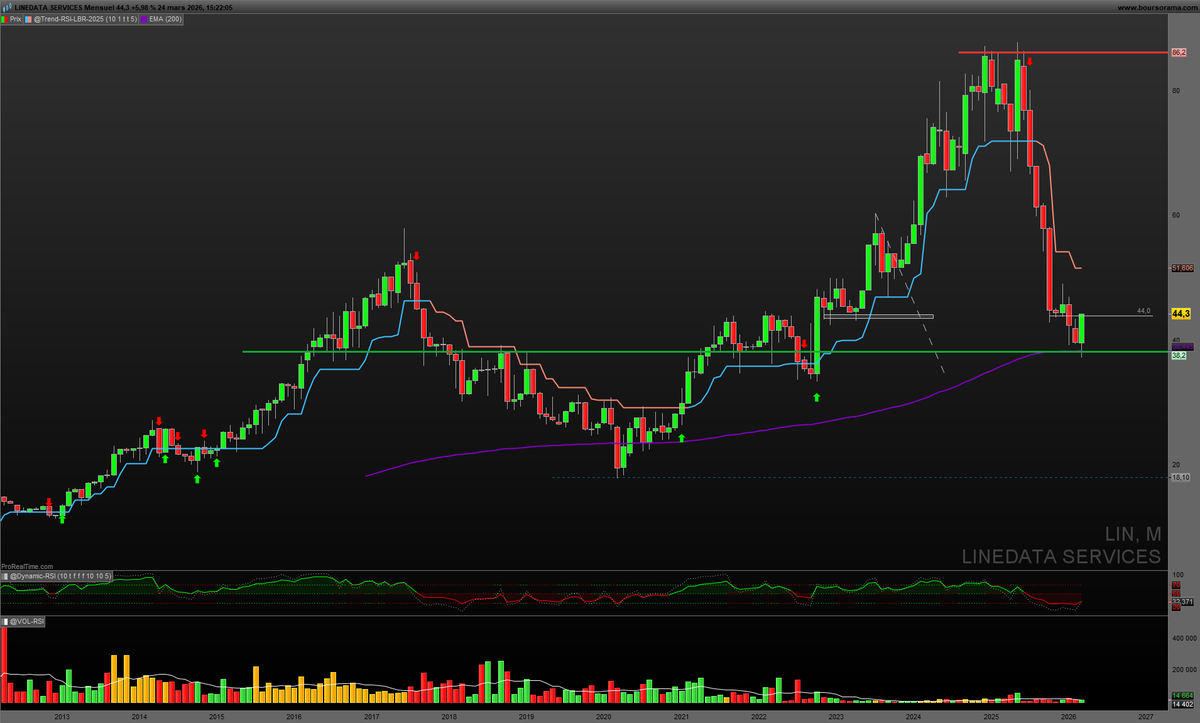Open the @Trend-RSI-LBR-2025 indicator settings label
The height and width of the screenshot is (723, 1200).
(86, 19)
